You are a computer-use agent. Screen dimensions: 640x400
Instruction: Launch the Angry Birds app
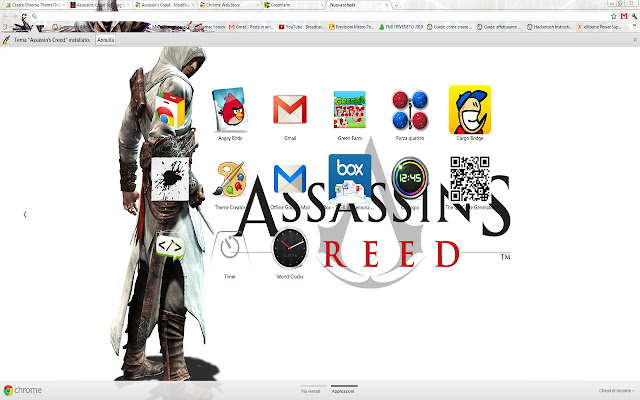click(x=230, y=110)
